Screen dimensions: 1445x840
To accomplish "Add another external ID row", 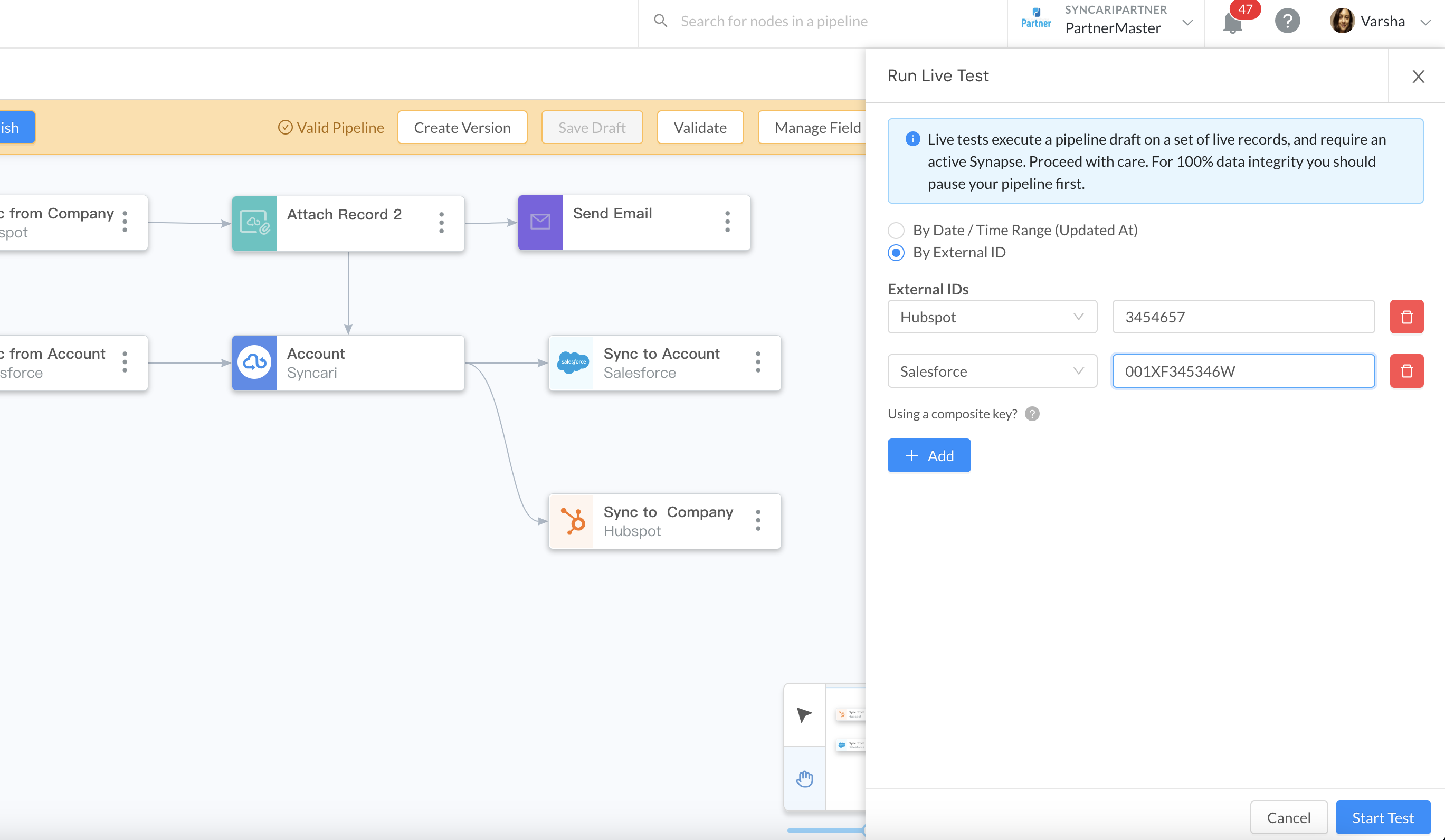I will click(929, 456).
